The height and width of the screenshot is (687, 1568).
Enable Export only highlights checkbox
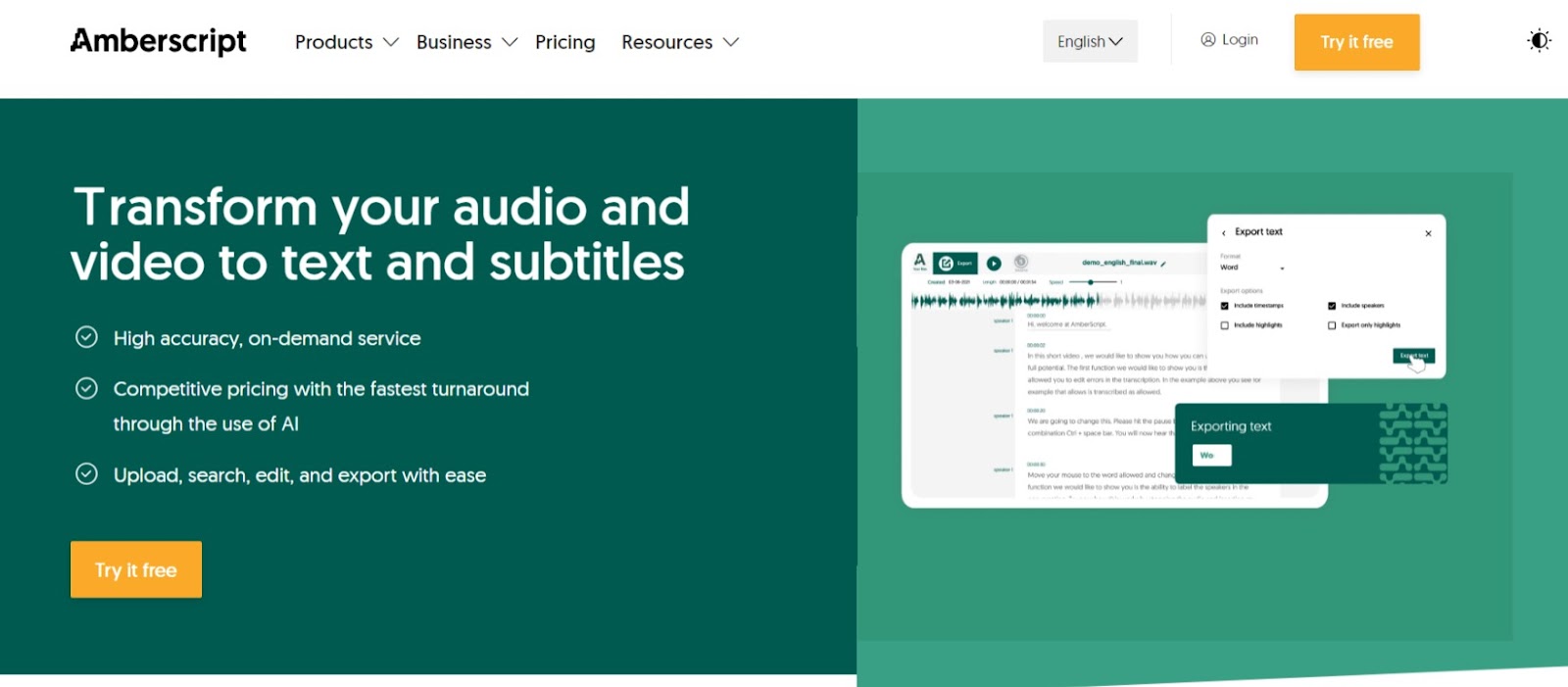click(1332, 325)
